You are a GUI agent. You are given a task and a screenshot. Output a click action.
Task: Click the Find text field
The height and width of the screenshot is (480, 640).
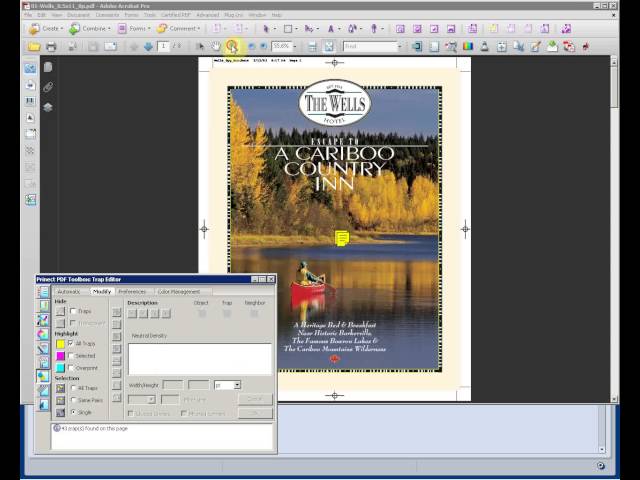point(370,47)
